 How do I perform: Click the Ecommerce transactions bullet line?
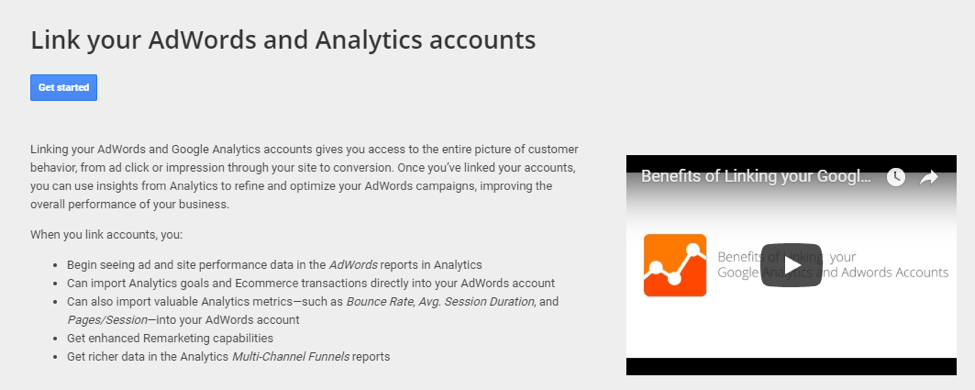click(x=311, y=283)
